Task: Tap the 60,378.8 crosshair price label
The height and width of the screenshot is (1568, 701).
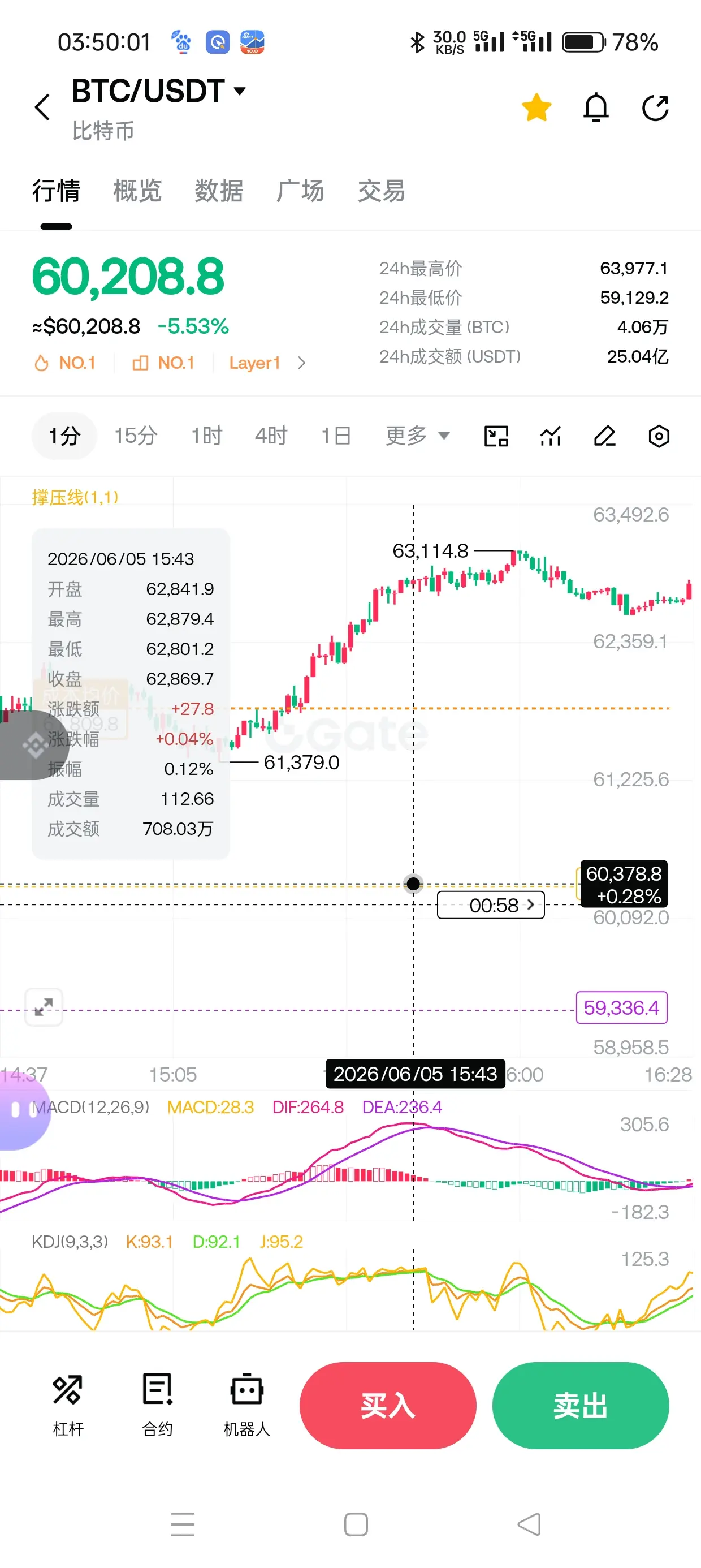Action: [624, 885]
